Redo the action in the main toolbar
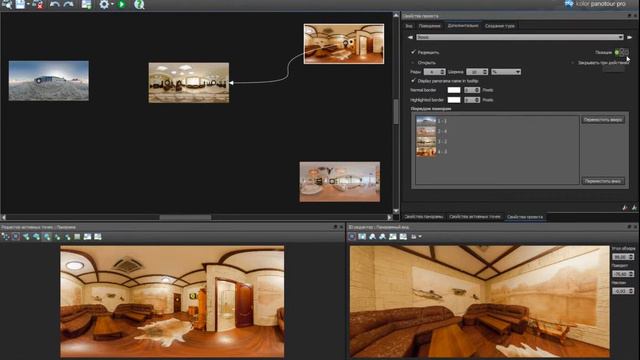640x360 pixels. pos(69,4)
